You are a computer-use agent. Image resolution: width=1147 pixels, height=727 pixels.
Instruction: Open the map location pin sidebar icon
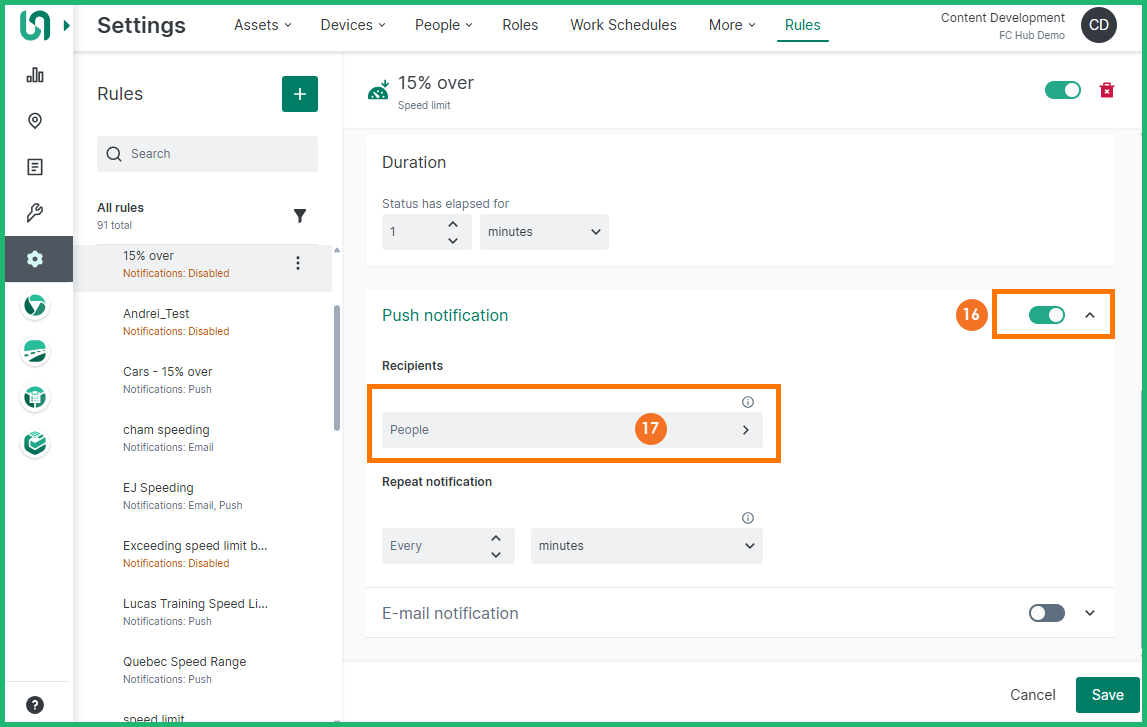pyautogui.click(x=35, y=121)
